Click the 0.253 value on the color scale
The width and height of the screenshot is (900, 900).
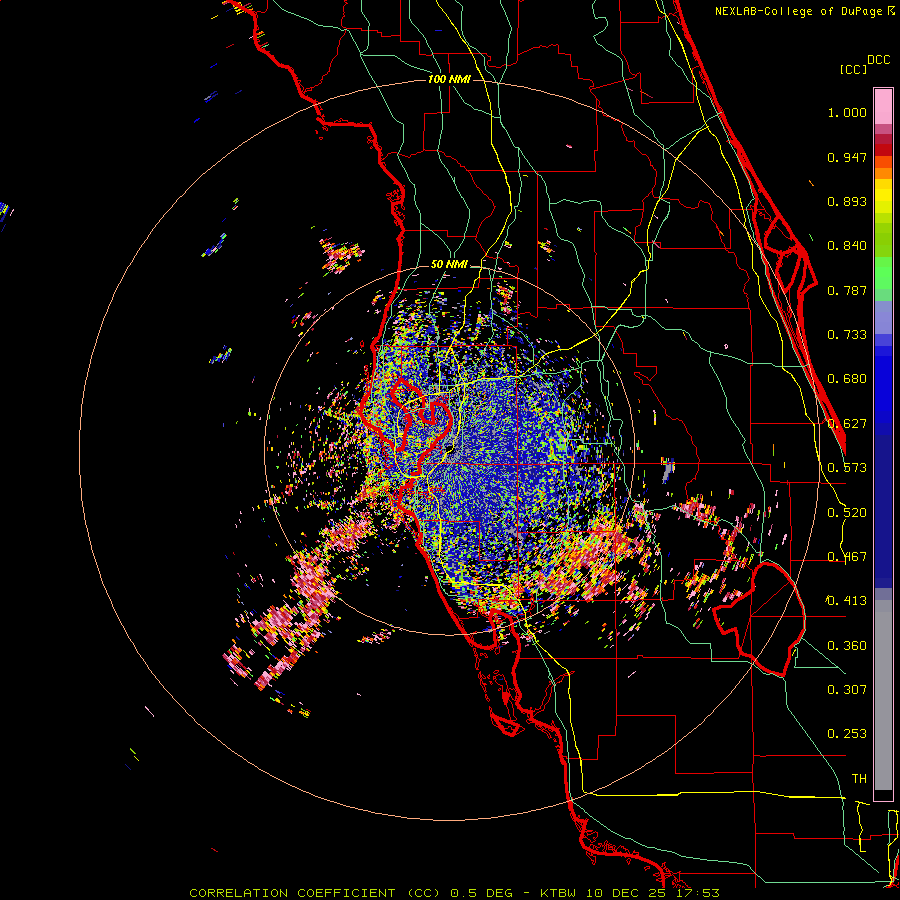847,734
